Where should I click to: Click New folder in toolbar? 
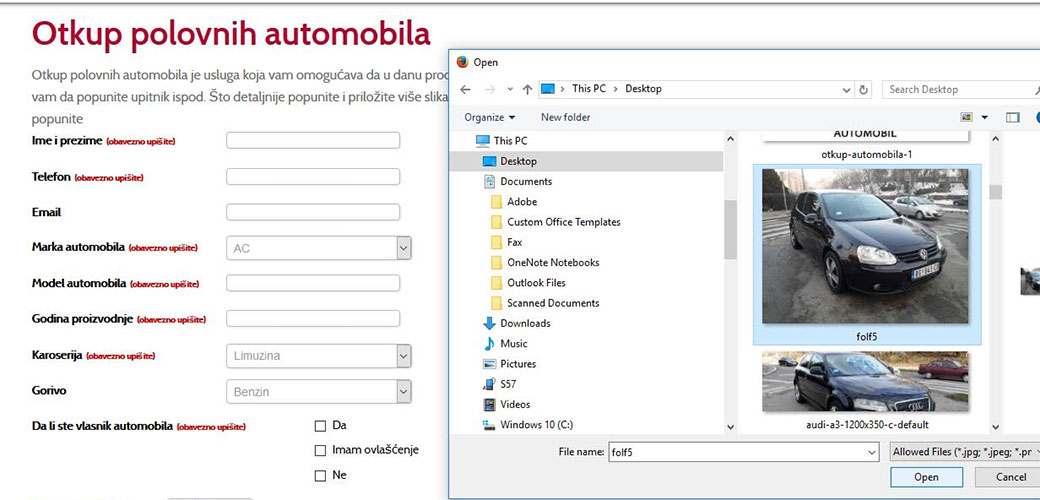(565, 117)
